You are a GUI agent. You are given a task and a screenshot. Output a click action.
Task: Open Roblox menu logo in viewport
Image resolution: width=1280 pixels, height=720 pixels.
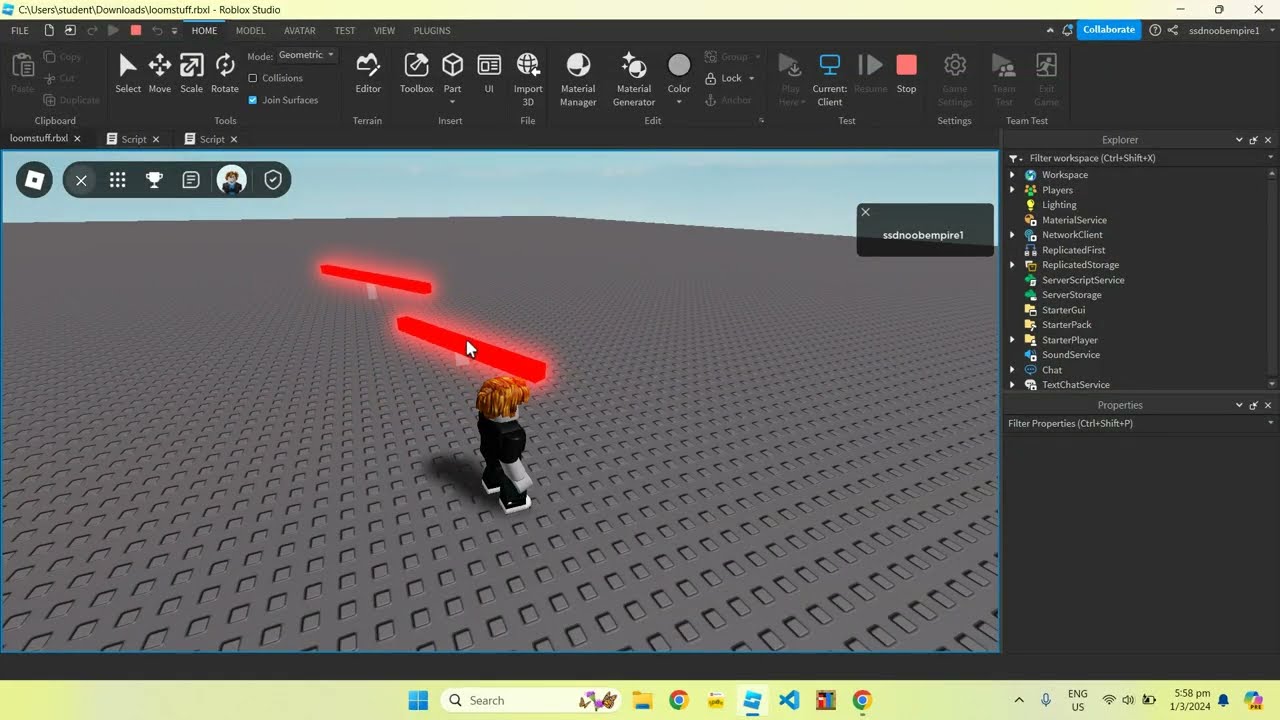pos(34,180)
